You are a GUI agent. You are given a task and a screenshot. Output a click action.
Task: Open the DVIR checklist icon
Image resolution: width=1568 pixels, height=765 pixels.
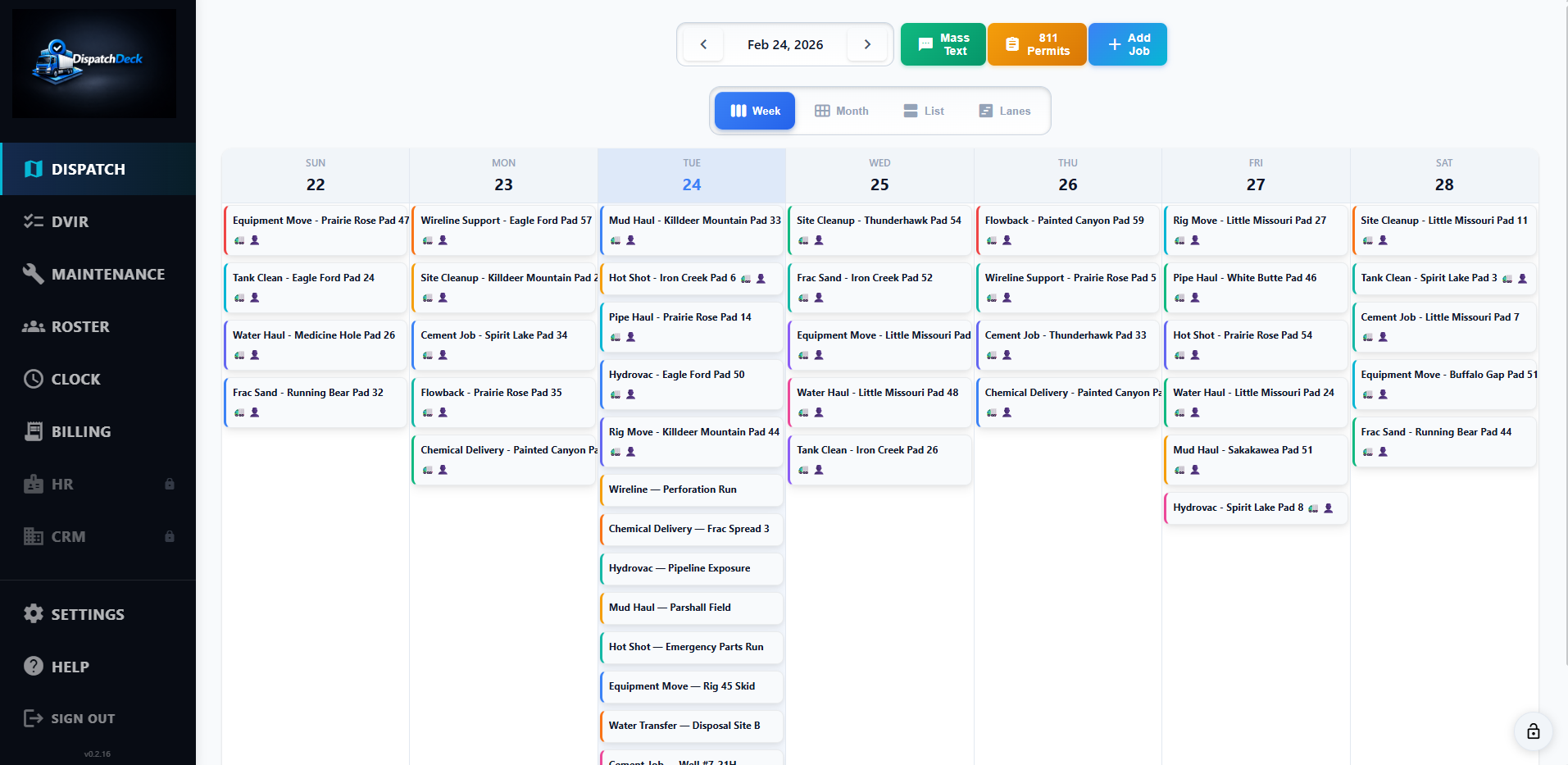[x=34, y=221]
